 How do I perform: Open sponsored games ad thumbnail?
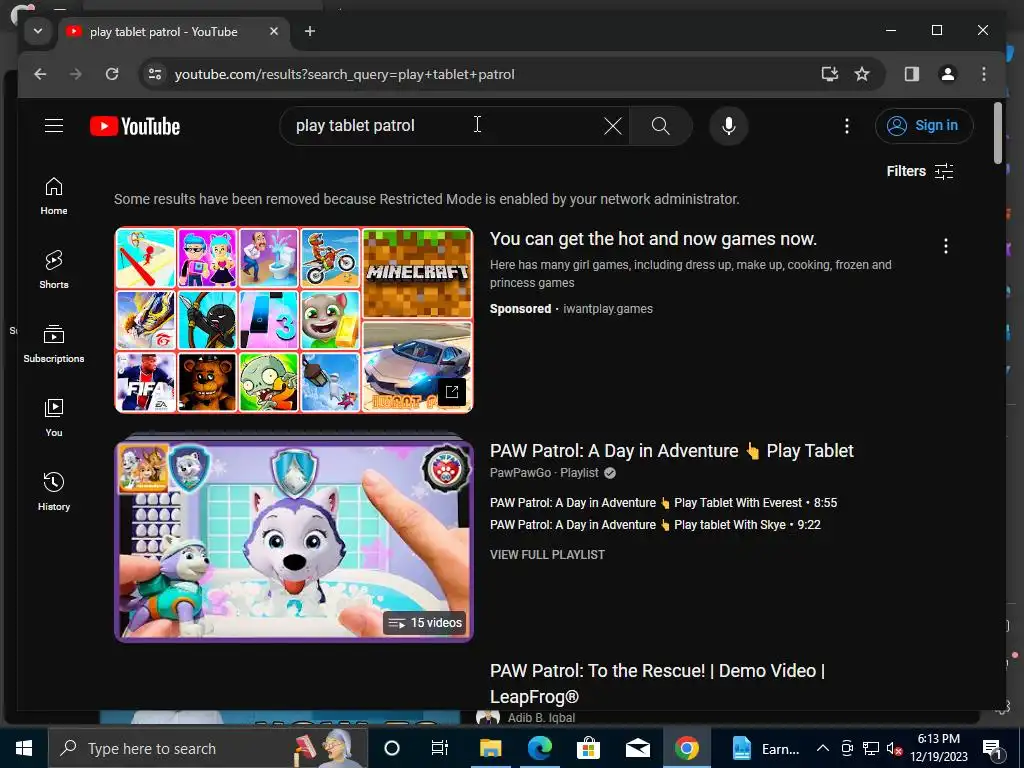pos(293,320)
